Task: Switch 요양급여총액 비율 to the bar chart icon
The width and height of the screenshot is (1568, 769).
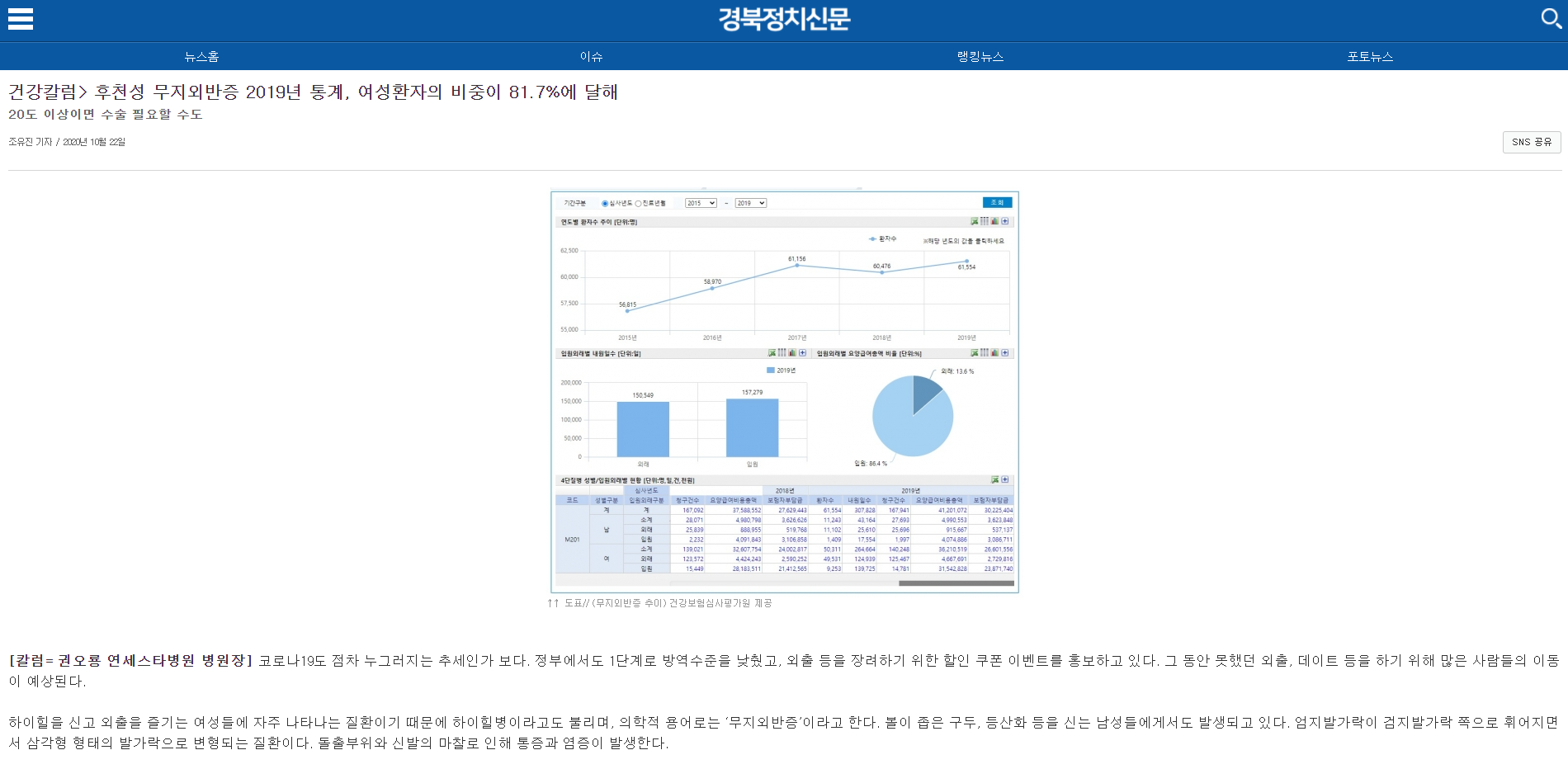Action: point(994,352)
